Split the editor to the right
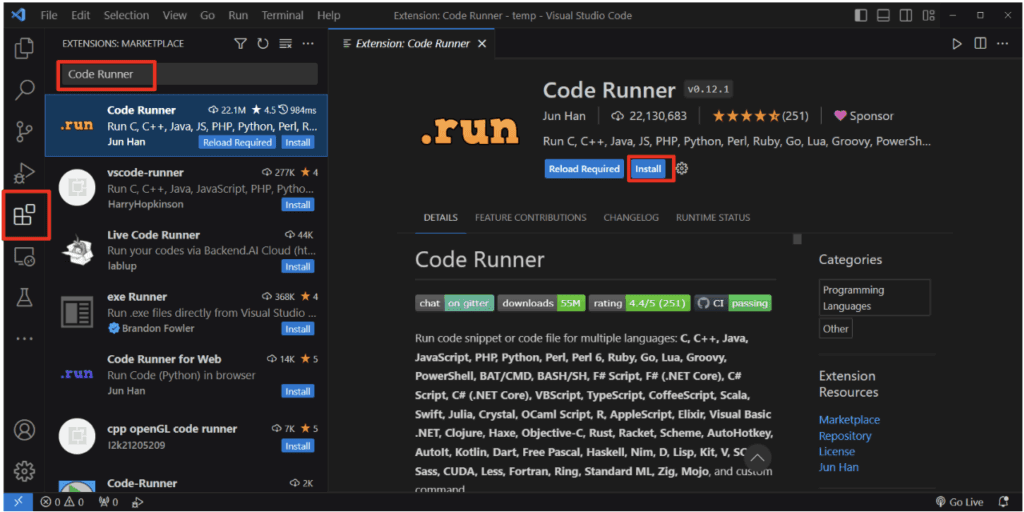This screenshot has width=1024, height=512. tap(980, 44)
